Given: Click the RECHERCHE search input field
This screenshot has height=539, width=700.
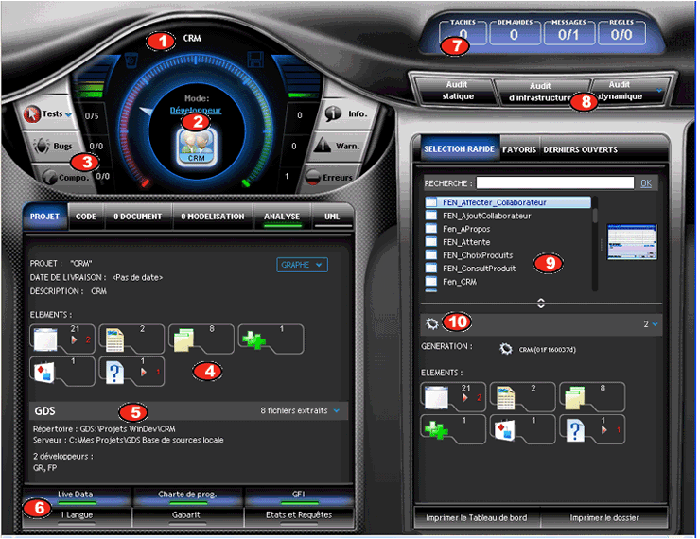Looking at the screenshot, I should (555, 184).
